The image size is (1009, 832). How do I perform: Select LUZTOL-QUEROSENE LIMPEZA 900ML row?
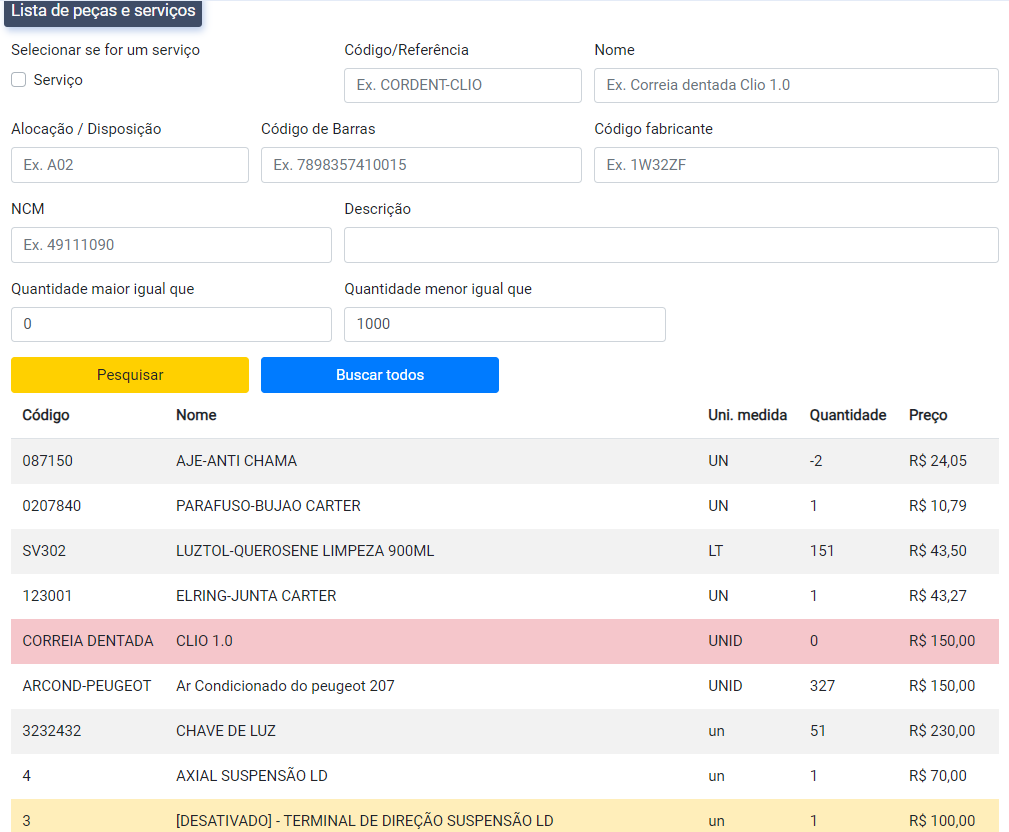point(305,551)
